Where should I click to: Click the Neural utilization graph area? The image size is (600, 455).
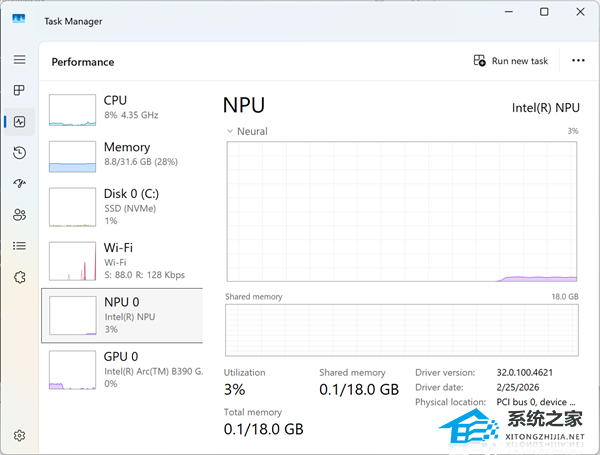click(x=402, y=212)
